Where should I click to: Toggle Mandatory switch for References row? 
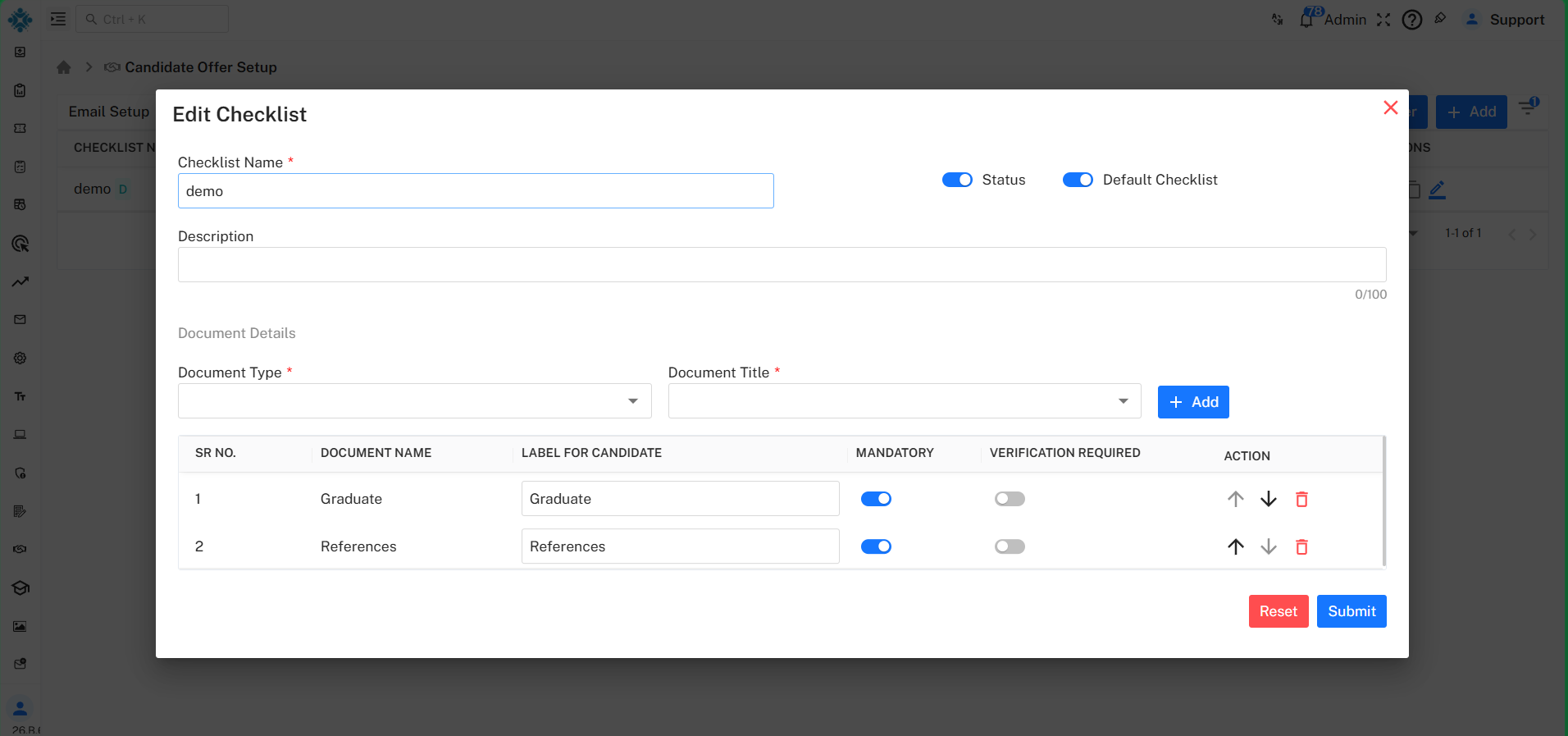click(876, 546)
